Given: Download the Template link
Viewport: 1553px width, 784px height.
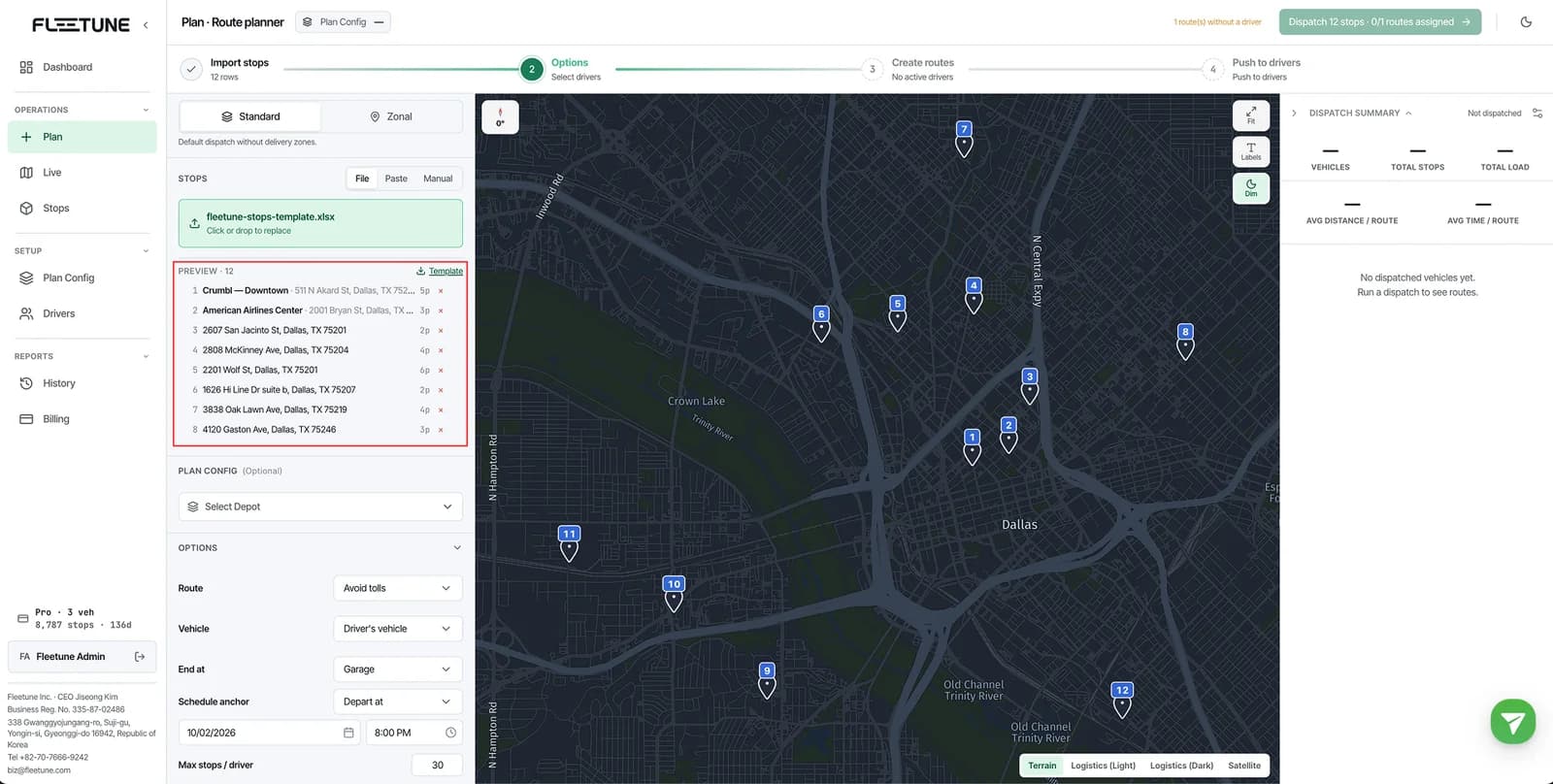Looking at the screenshot, I should [x=440, y=272].
